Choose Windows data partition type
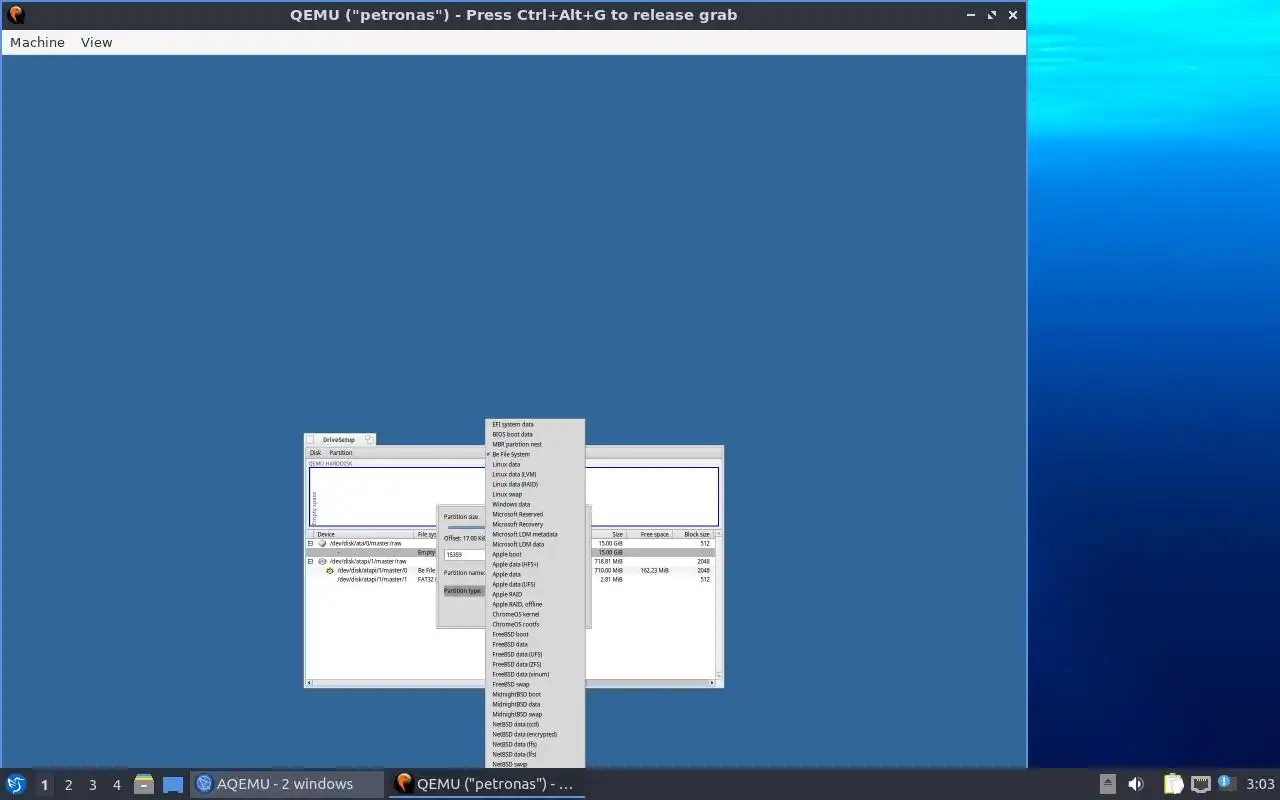Screen dimensions: 1280x800 [x=535, y=504]
